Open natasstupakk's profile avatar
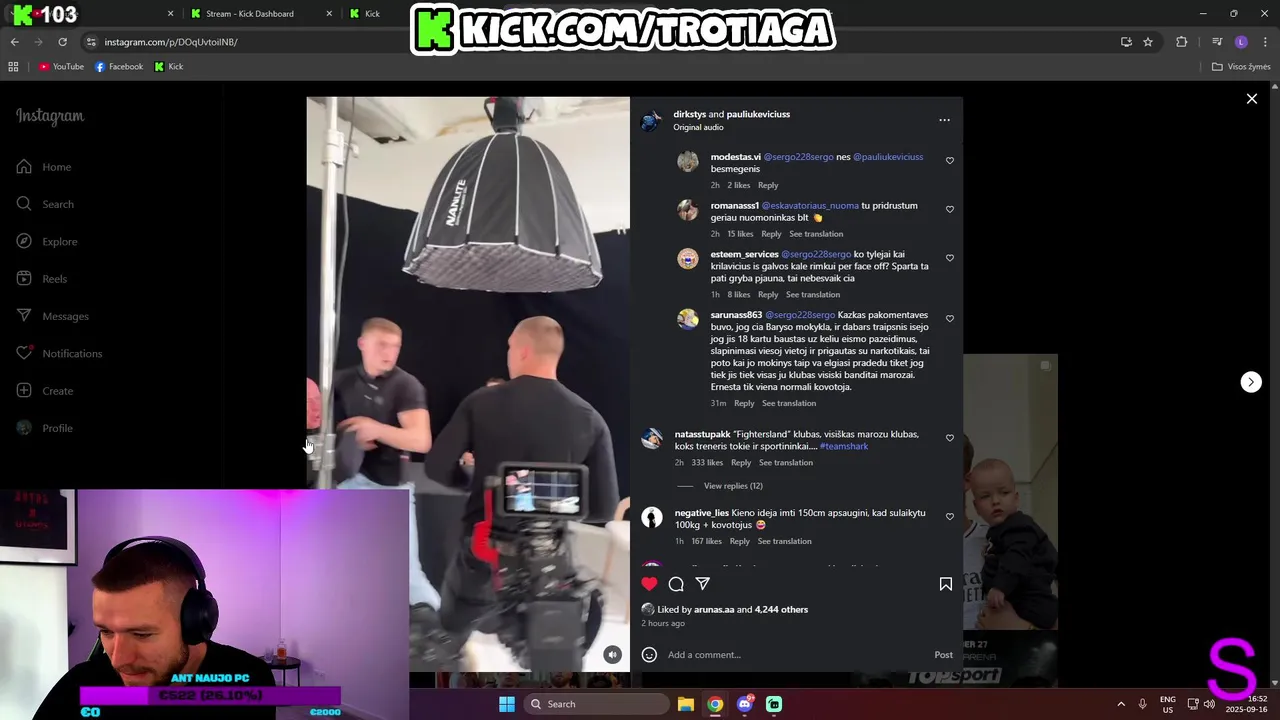The width and height of the screenshot is (1280, 720). pos(652,439)
